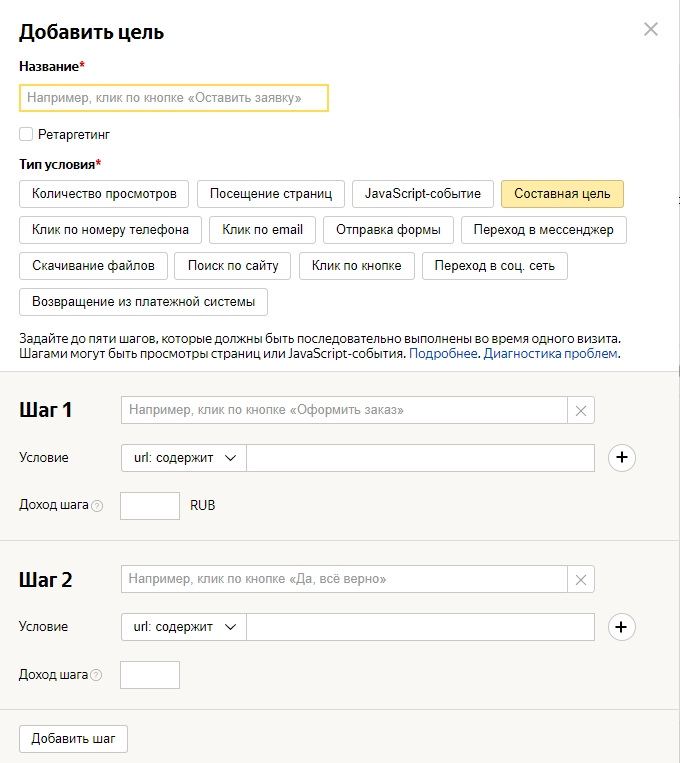This screenshot has width=680, height=763.
Task: Open the Подробнее link
Action: (x=443, y=353)
